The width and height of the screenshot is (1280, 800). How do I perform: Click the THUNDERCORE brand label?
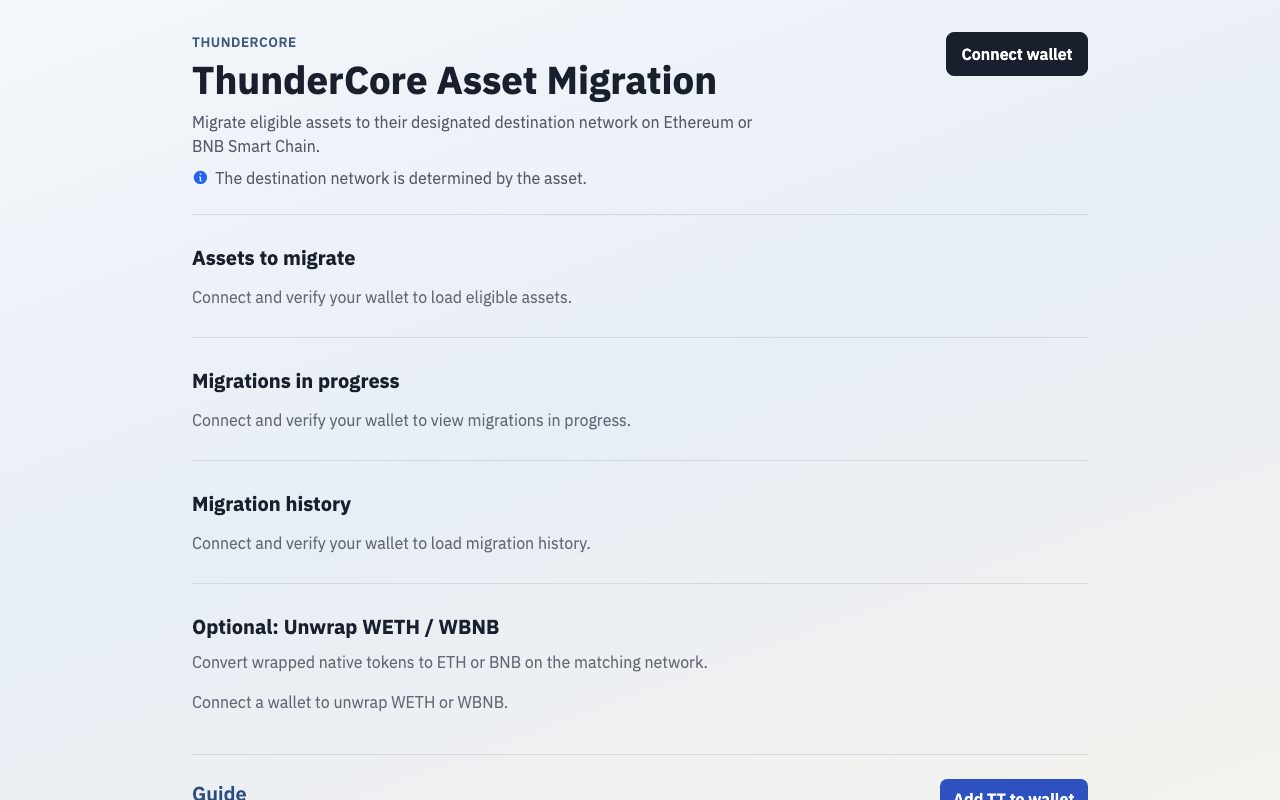244,42
